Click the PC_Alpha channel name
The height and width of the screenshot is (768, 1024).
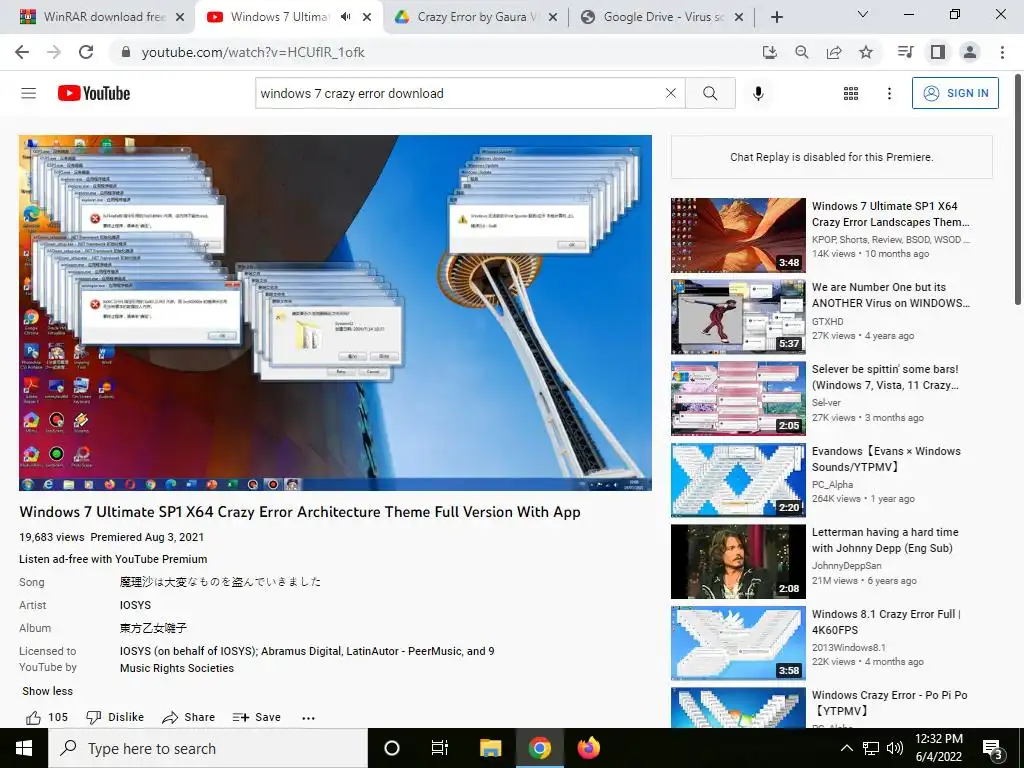(833, 485)
